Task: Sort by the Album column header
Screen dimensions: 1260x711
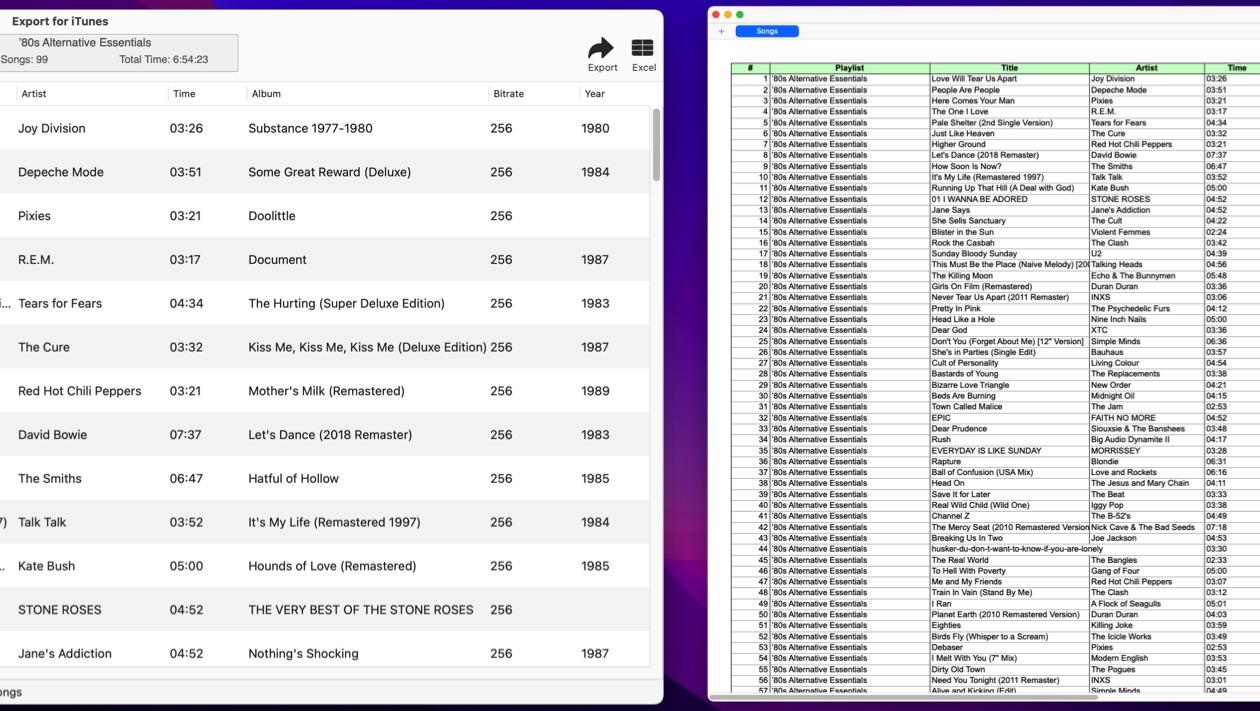Action: [x=266, y=94]
